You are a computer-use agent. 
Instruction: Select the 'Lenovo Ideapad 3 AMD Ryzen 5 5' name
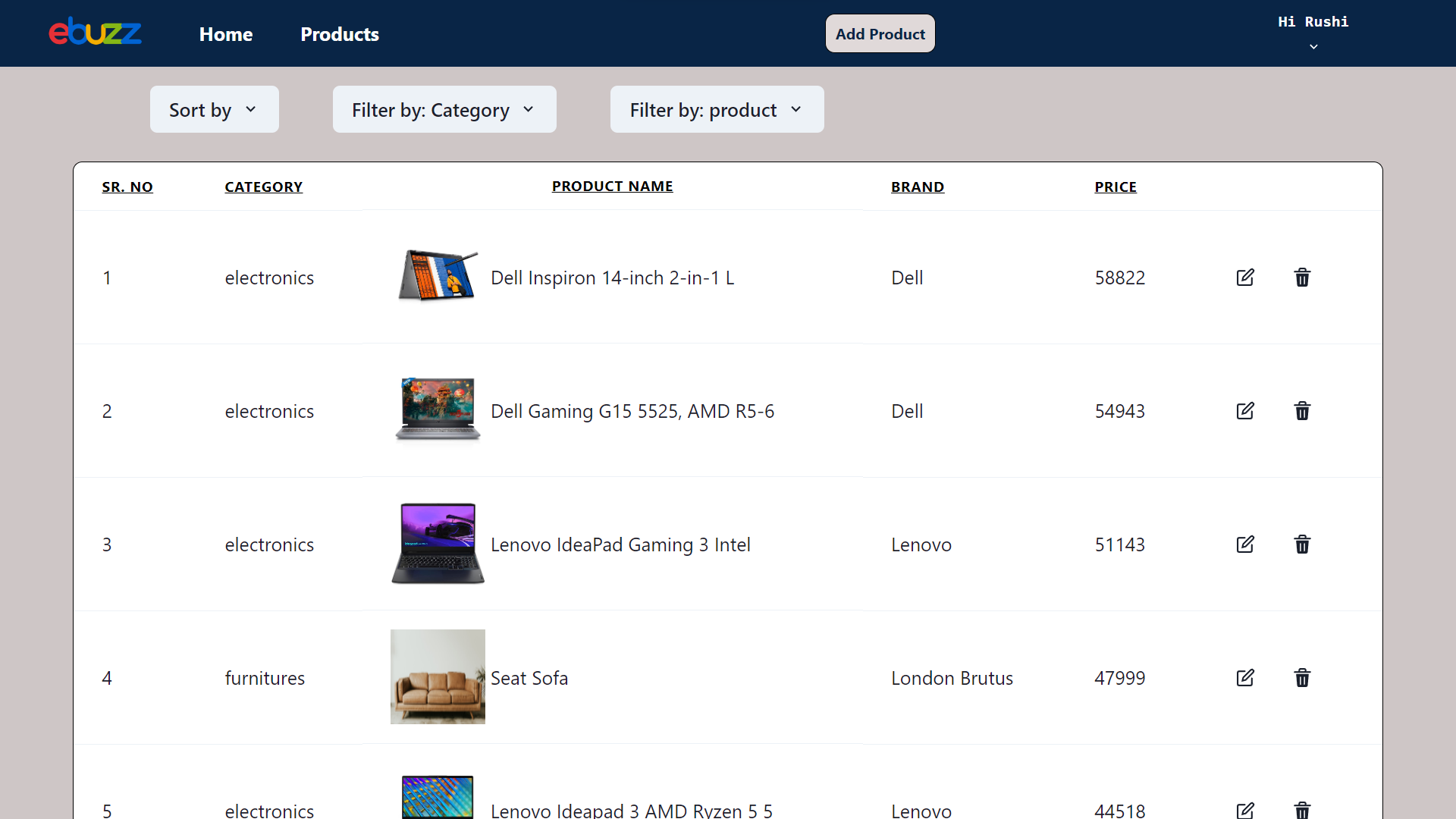pos(632,810)
